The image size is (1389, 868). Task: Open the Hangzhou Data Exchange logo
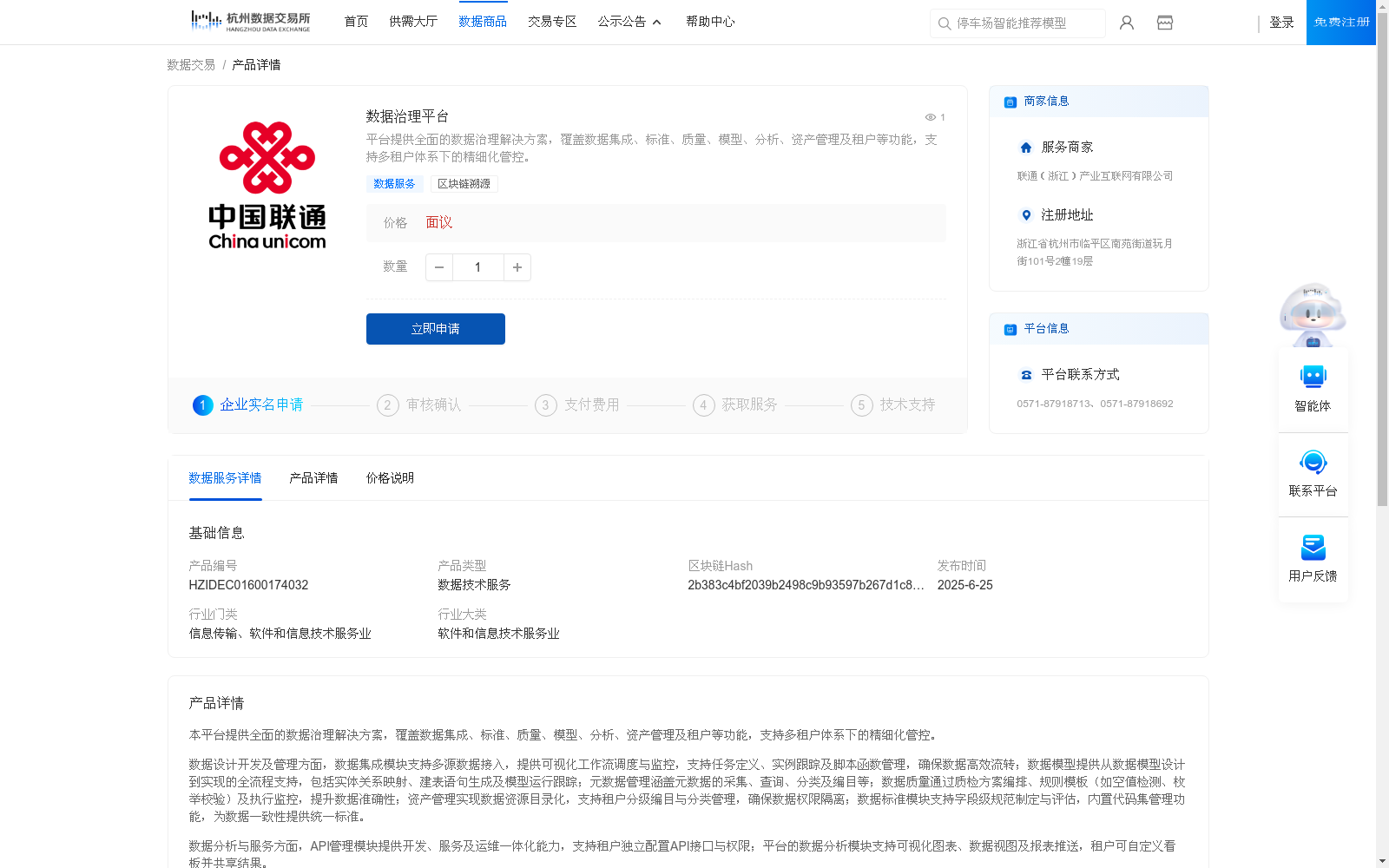251,22
